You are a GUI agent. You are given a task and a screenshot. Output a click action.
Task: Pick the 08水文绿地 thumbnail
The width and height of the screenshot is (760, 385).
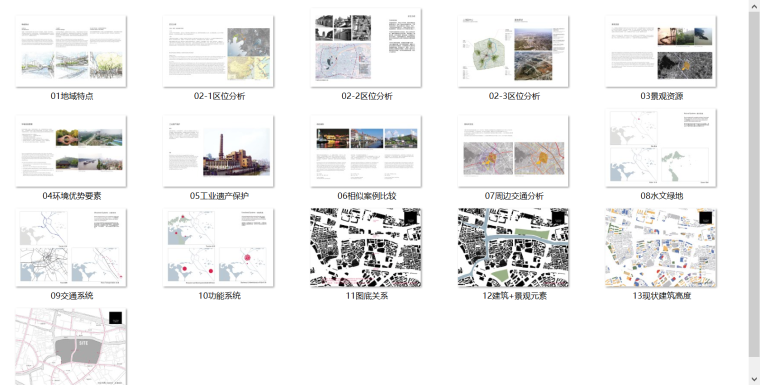[661, 148]
